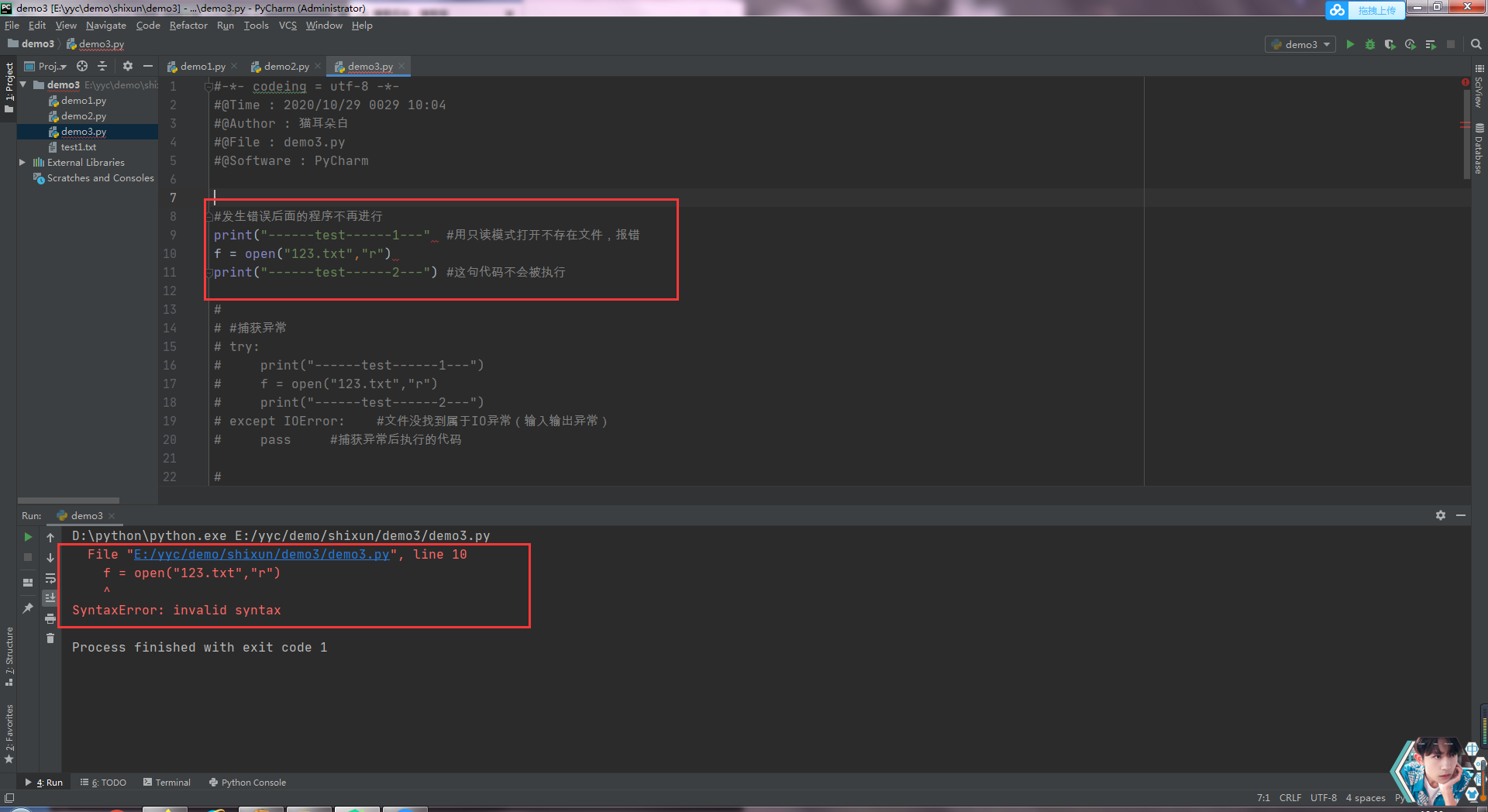Hide the Project tool window
The image size is (1488, 812).
(x=147, y=66)
